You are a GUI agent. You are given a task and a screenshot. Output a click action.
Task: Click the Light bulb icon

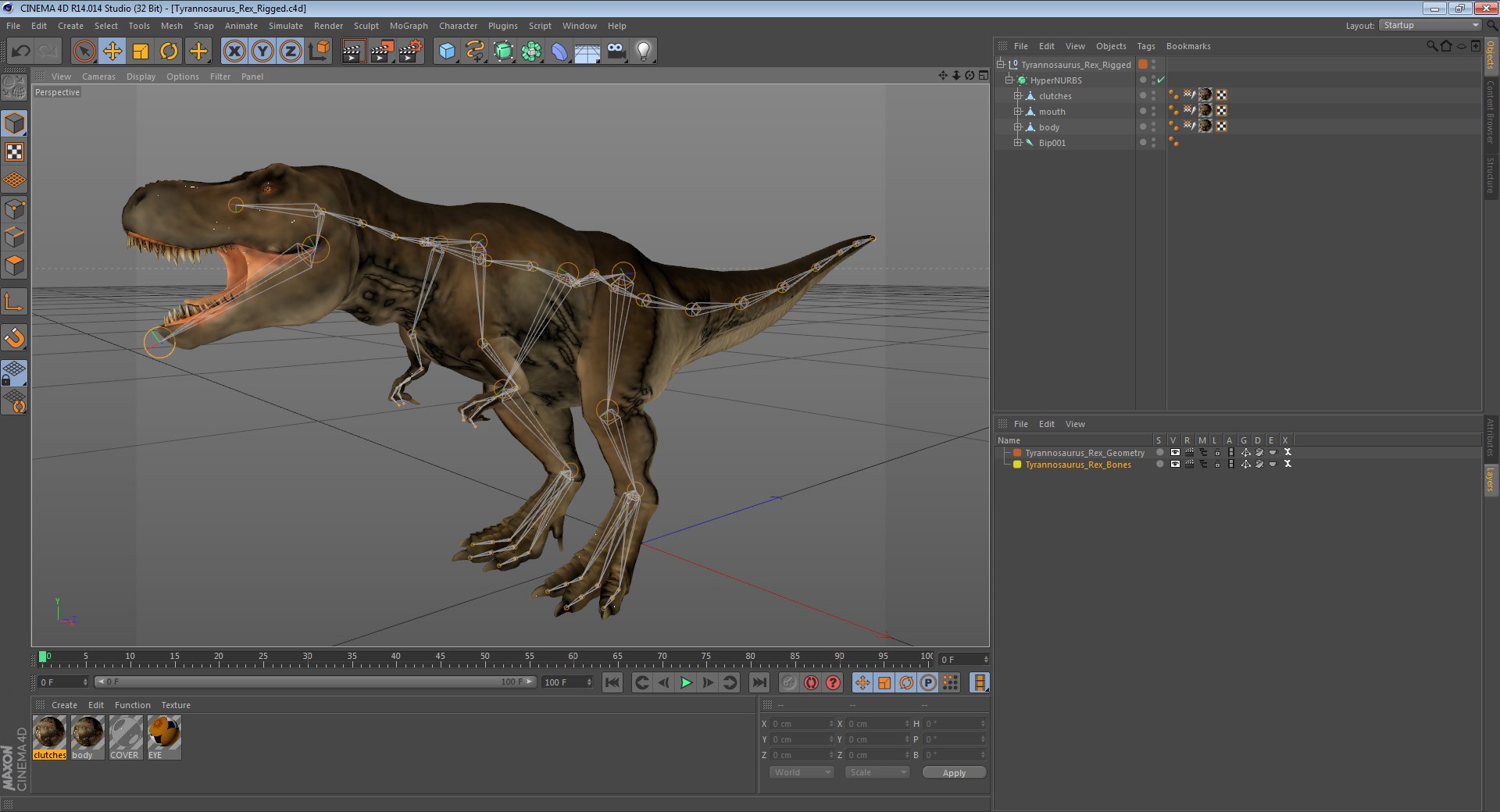point(643,52)
